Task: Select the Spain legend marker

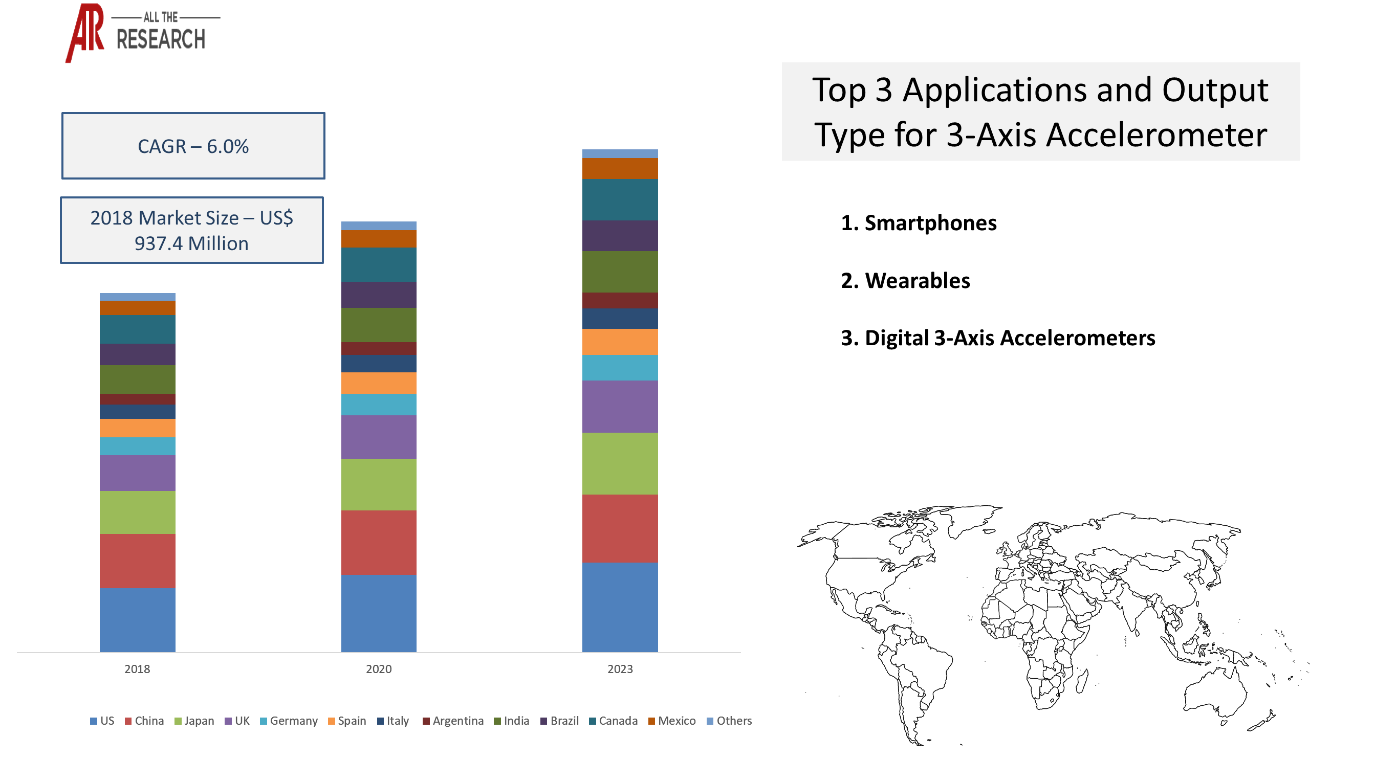Action: tap(330, 720)
